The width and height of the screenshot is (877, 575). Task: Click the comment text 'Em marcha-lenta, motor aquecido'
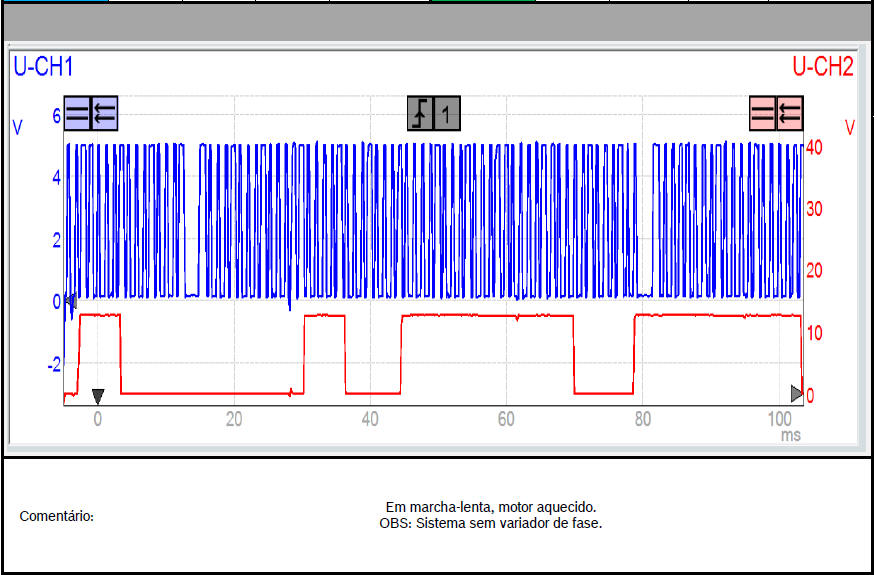(491, 507)
